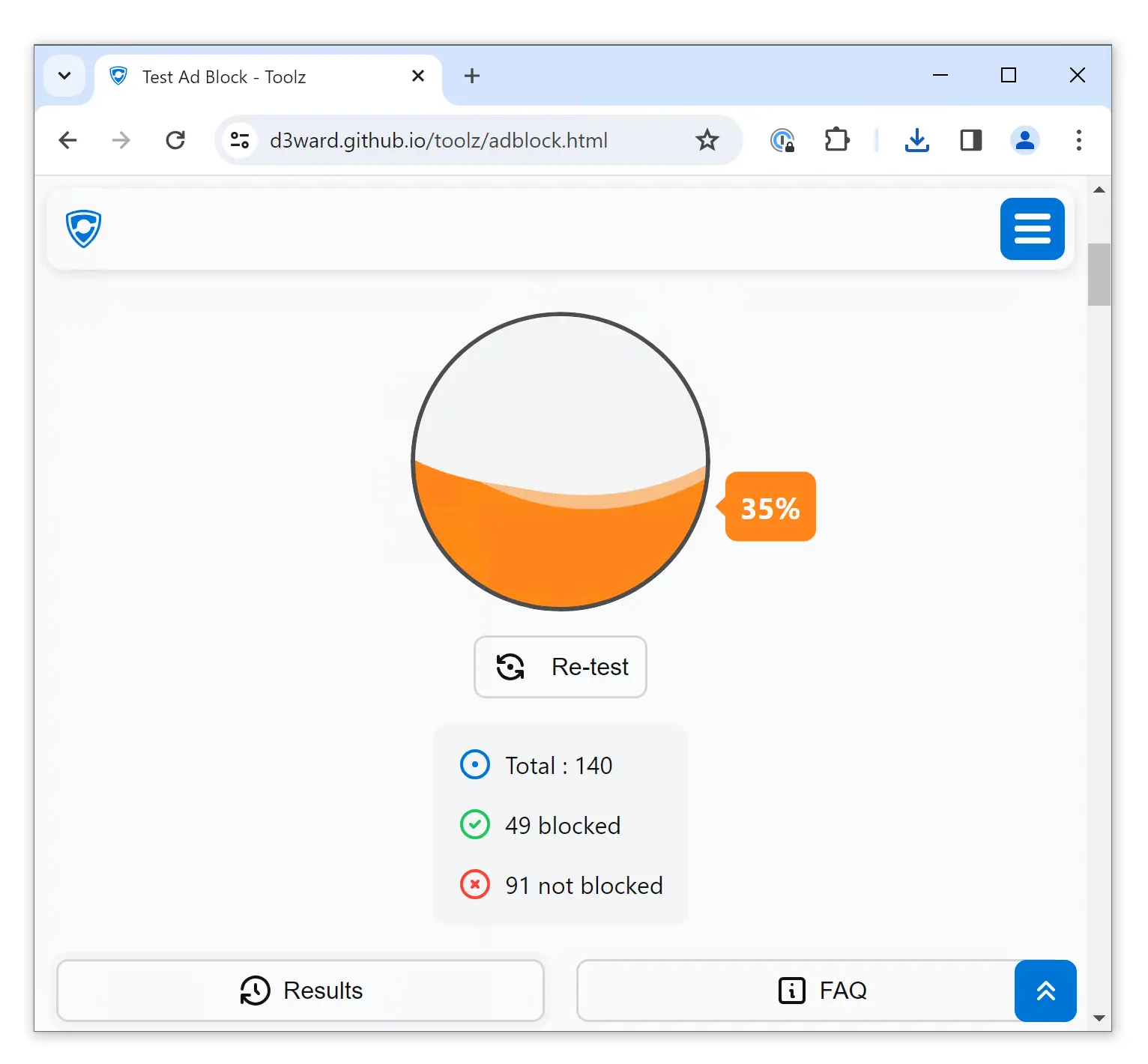This screenshot has width=1148, height=1064.
Task: Open the Downloads tray
Action: pyautogui.click(x=916, y=140)
